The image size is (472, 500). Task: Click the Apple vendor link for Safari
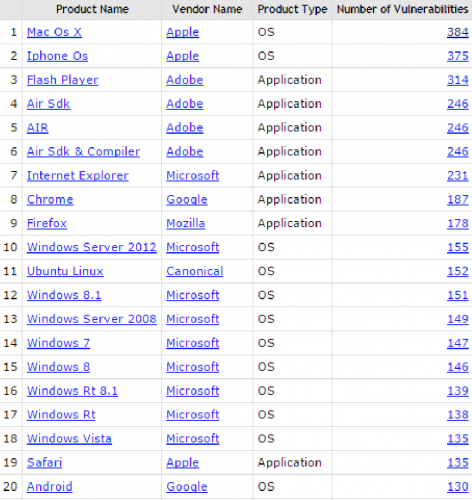tap(183, 463)
